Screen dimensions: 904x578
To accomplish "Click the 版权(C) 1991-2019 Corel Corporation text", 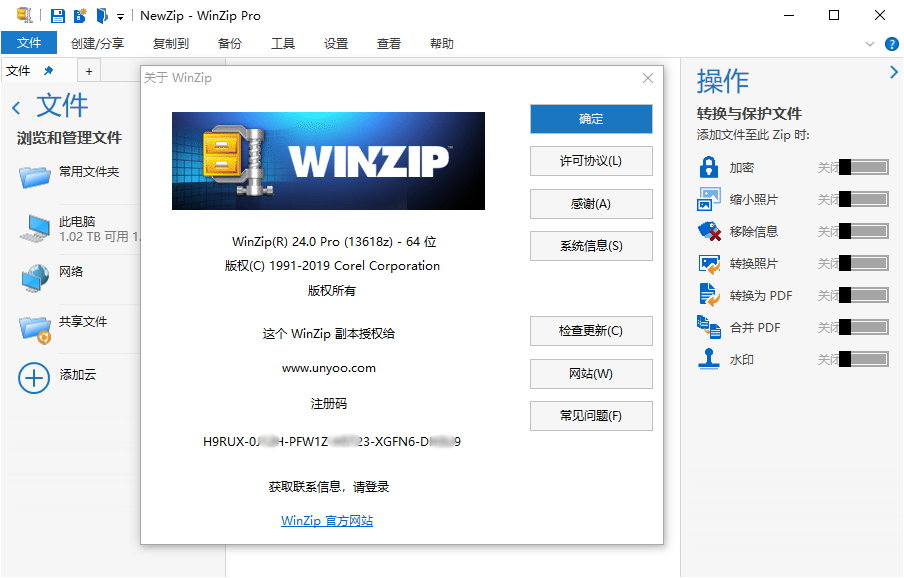I will click(x=332, y=266).
